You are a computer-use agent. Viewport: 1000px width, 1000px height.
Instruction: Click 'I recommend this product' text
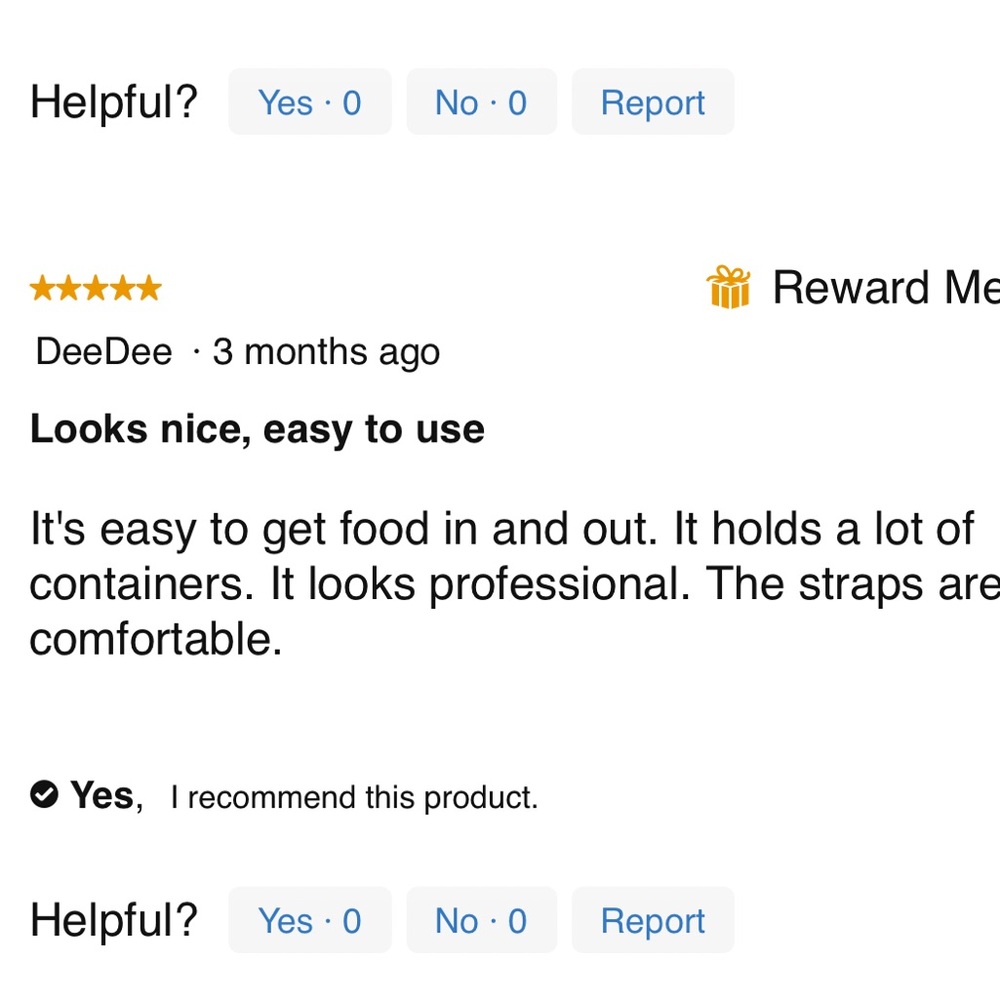(x=354, y=797)
